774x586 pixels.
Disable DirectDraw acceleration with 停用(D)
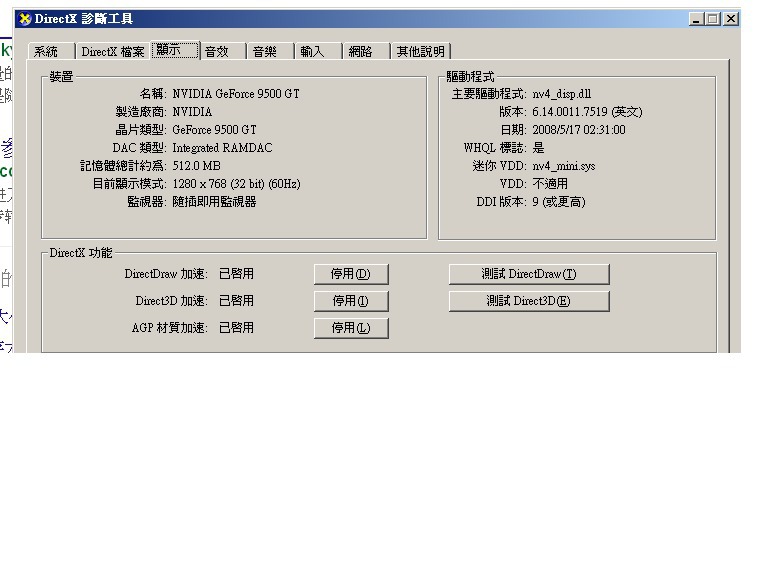pos(351,274)
